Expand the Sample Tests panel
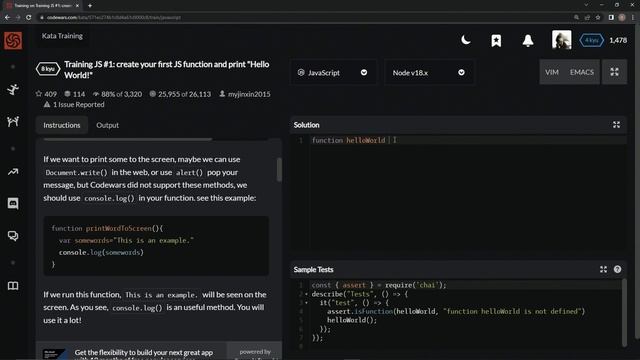This screenshot has width=640, height=360. pyautogui.click(x=603, y=269)
